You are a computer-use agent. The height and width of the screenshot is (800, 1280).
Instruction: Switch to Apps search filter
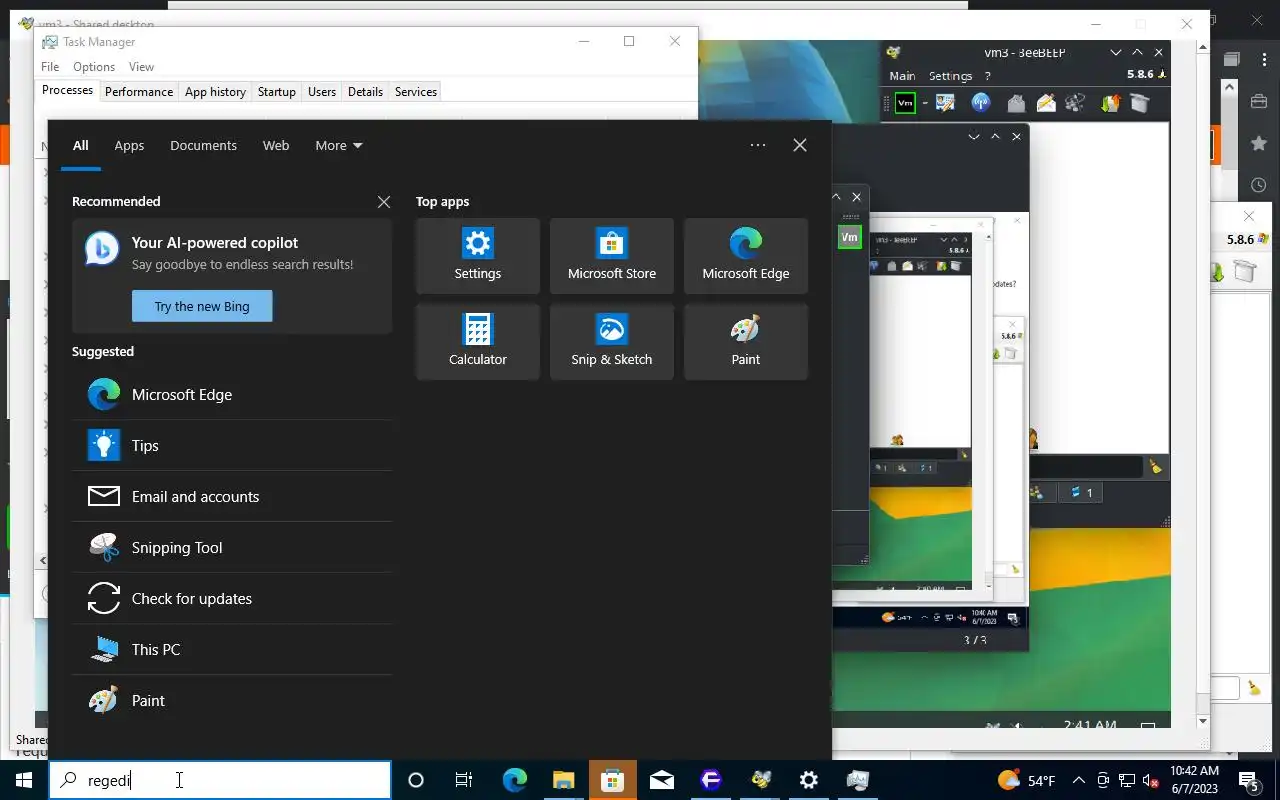tap(129, 145)
